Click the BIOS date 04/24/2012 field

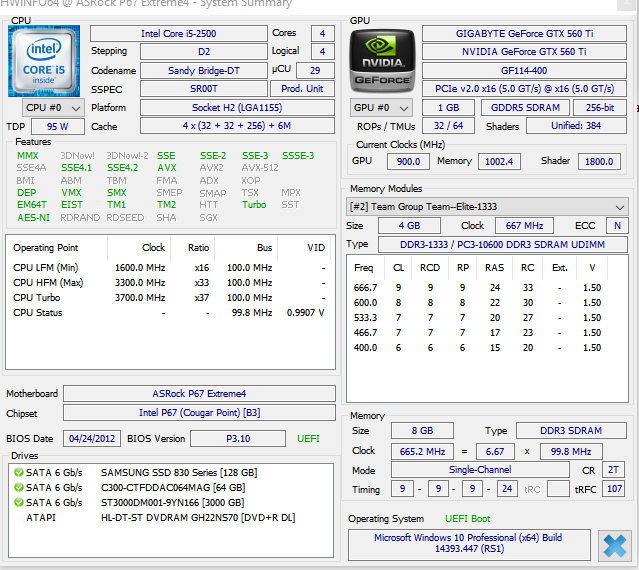point(92,438)
